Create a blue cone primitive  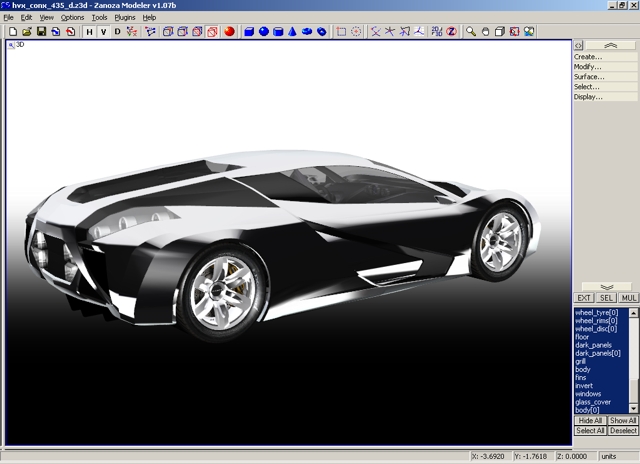(293, 31)
